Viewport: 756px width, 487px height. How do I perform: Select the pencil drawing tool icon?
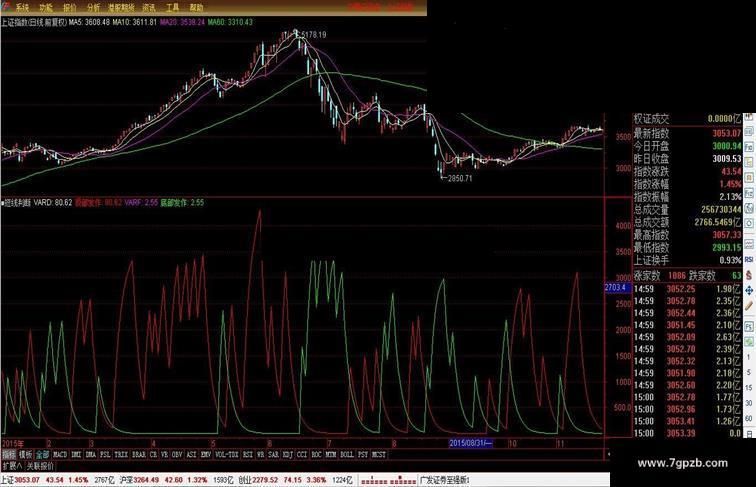749,306
